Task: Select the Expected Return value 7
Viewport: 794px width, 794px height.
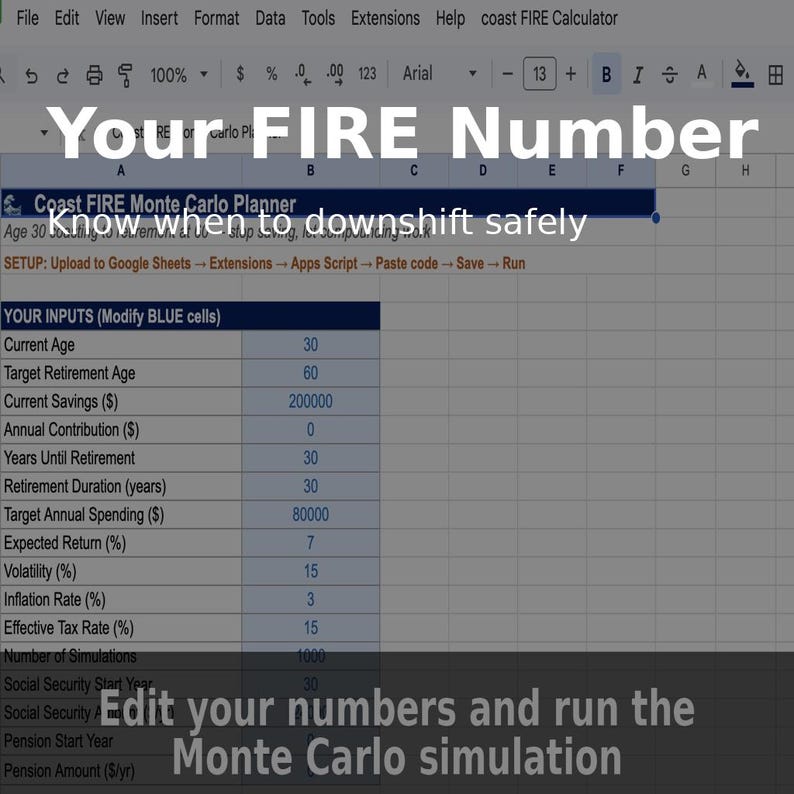Action: coord(310,543)
